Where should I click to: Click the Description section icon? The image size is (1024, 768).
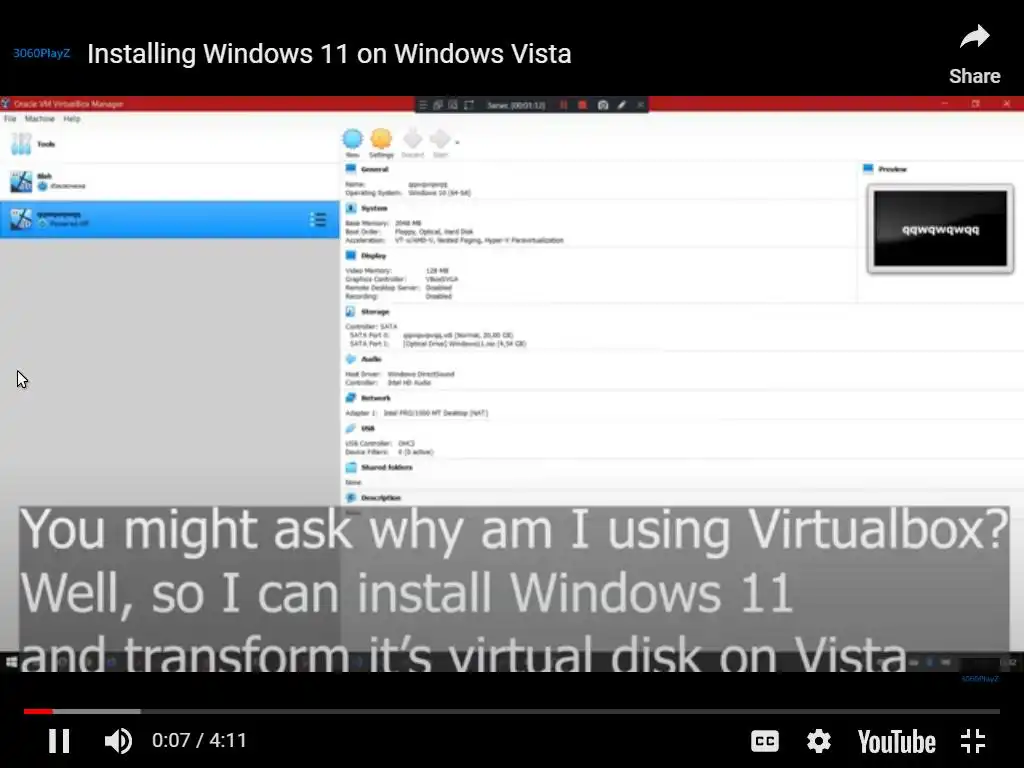[x=351, y=498]
